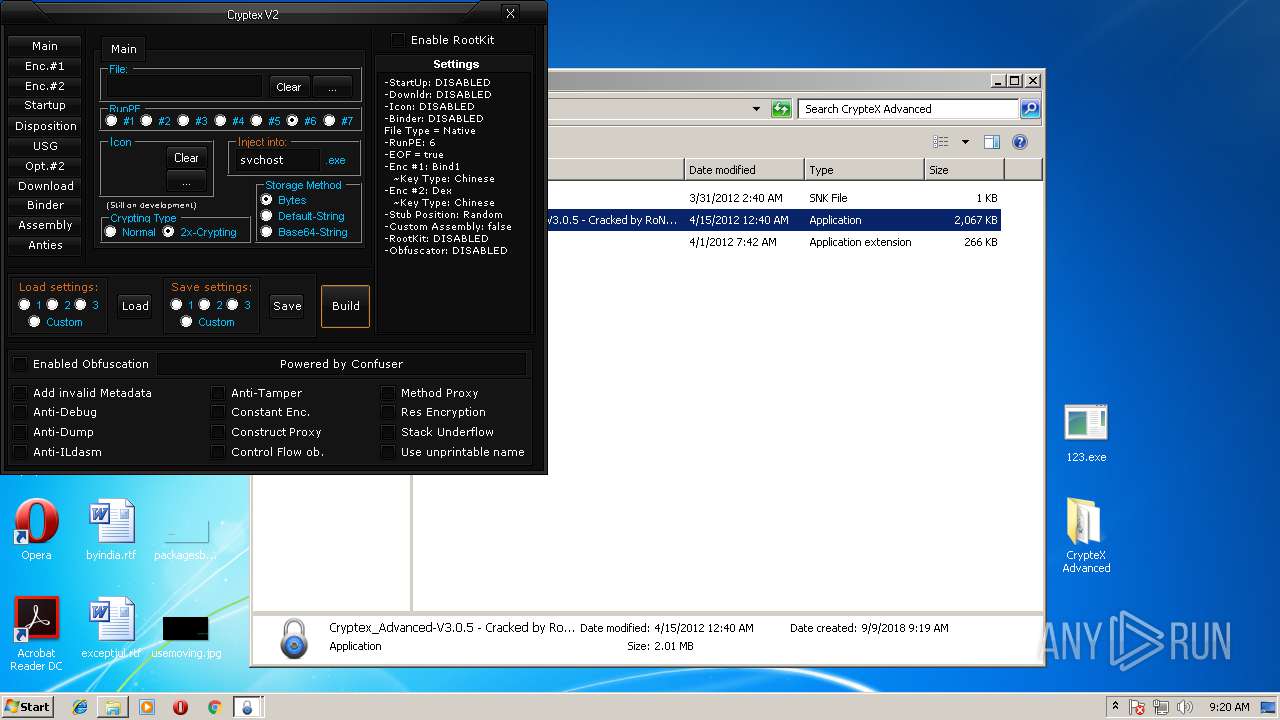Viewport: 1280px width, 720px height.
Task: Select Normal crypting type
Action: 110,232
